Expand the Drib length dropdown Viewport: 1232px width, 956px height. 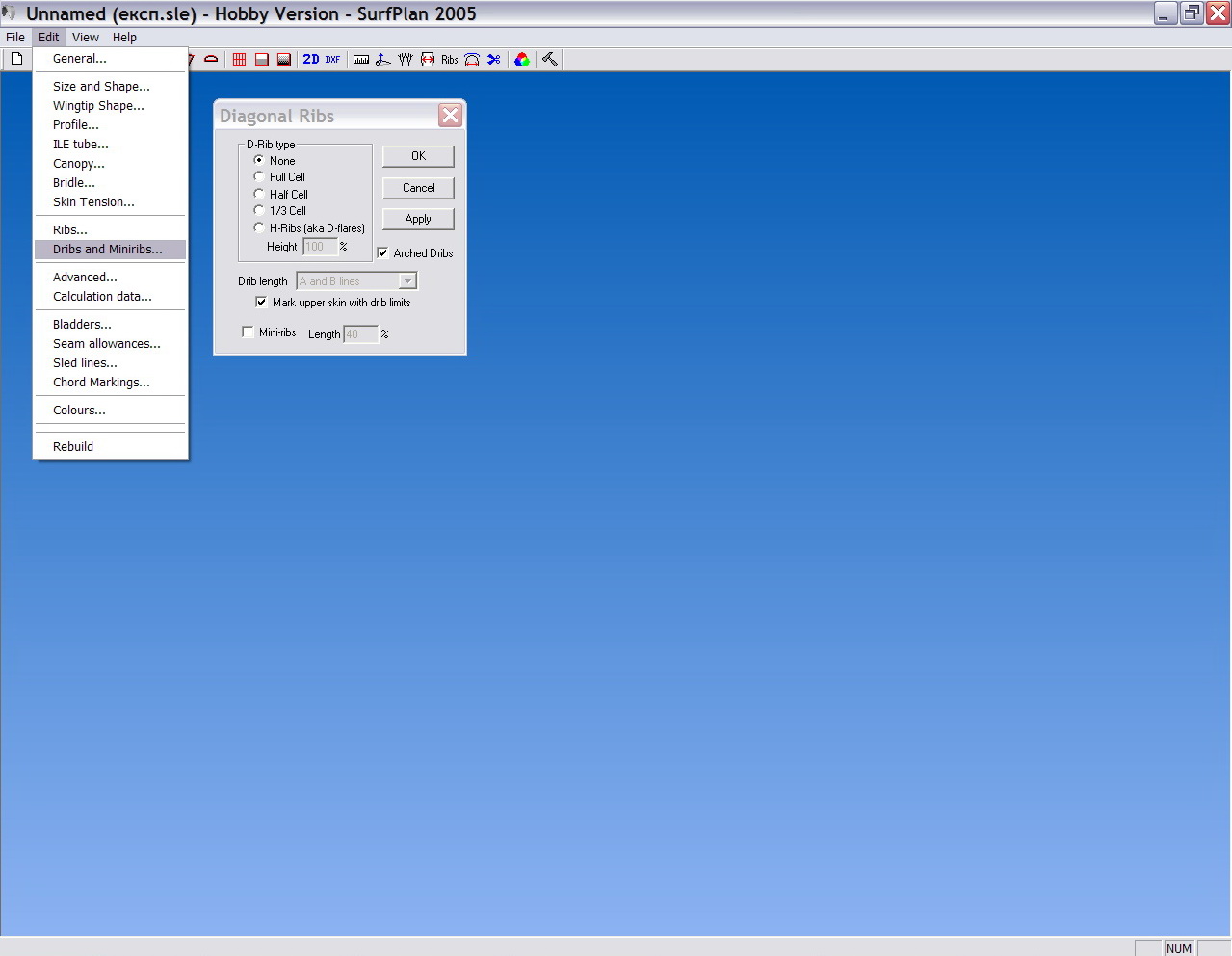pyautogui.click(x=407, y=281)
